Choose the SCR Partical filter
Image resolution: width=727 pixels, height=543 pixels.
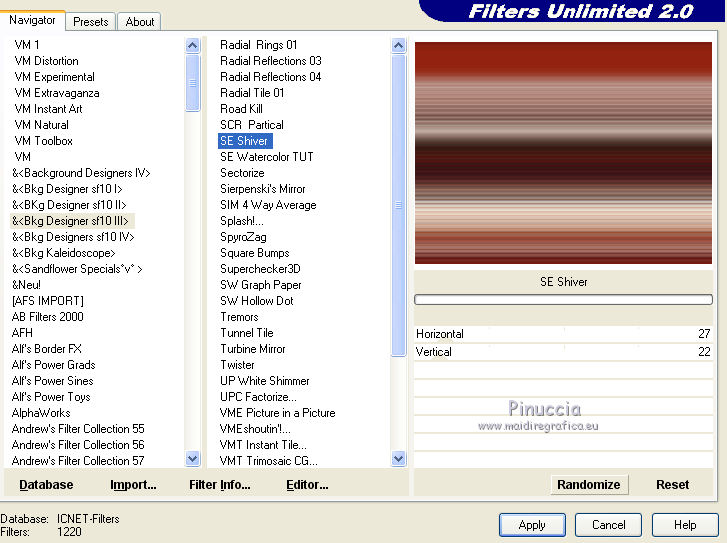(x=252, y=125)
